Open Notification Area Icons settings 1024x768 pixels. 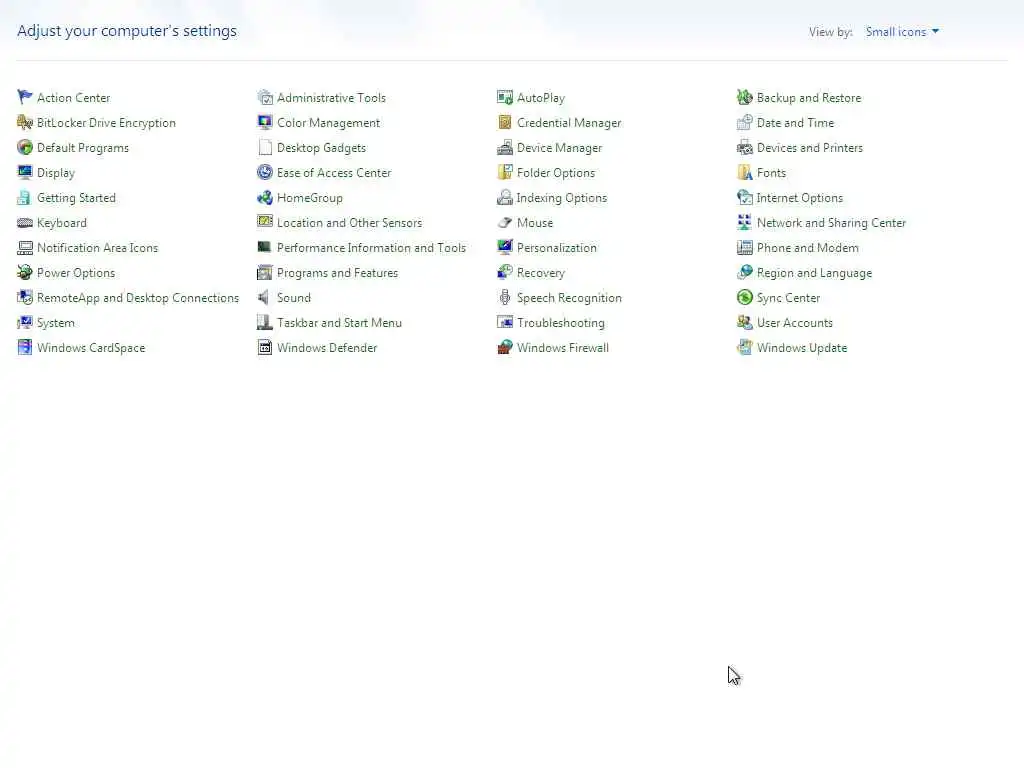(97, 248)
